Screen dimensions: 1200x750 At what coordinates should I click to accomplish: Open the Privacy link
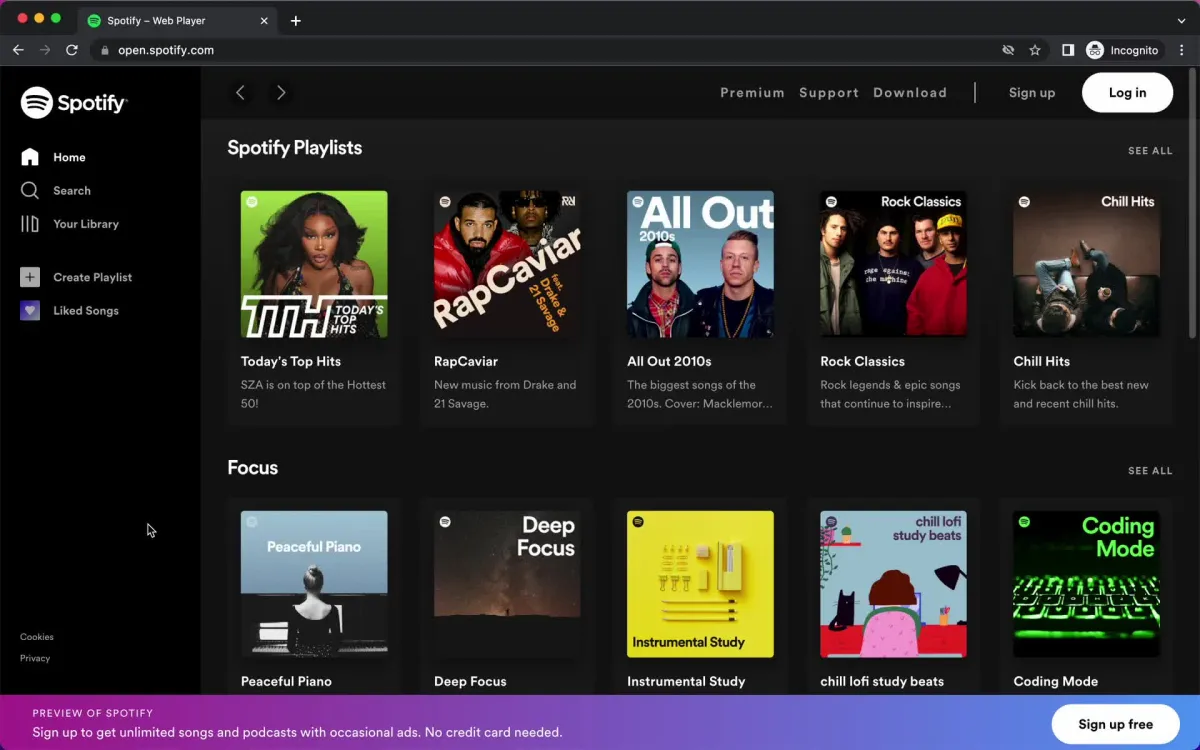(35, 658)
